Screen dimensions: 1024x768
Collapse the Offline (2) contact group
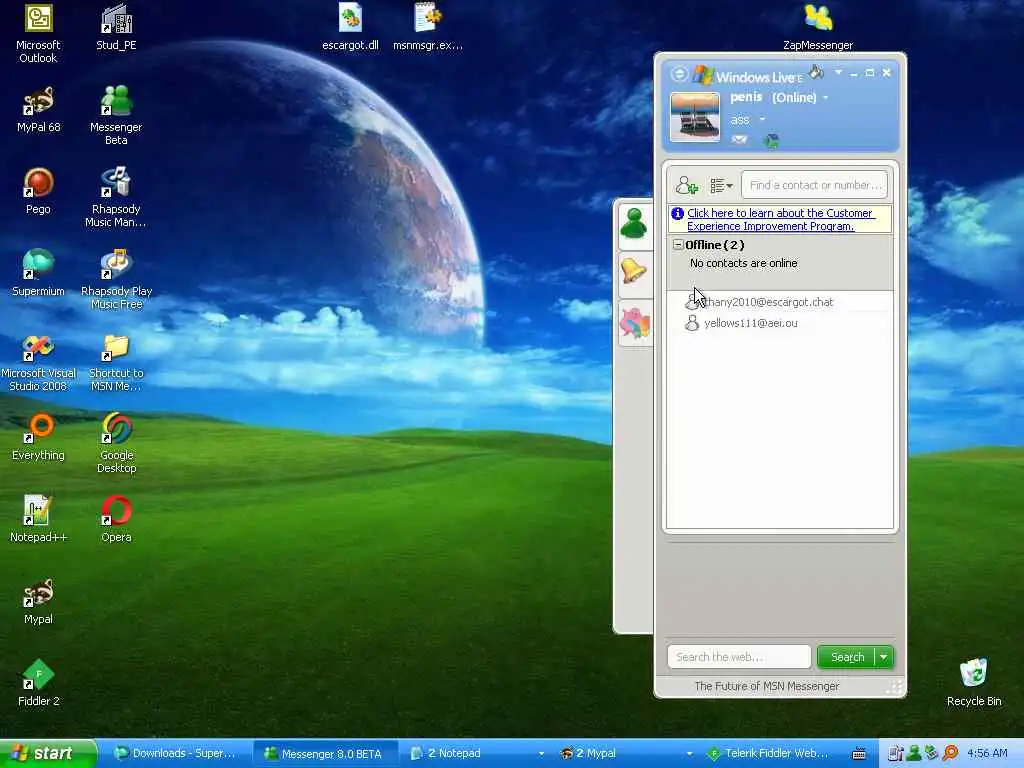click(678, 245)
